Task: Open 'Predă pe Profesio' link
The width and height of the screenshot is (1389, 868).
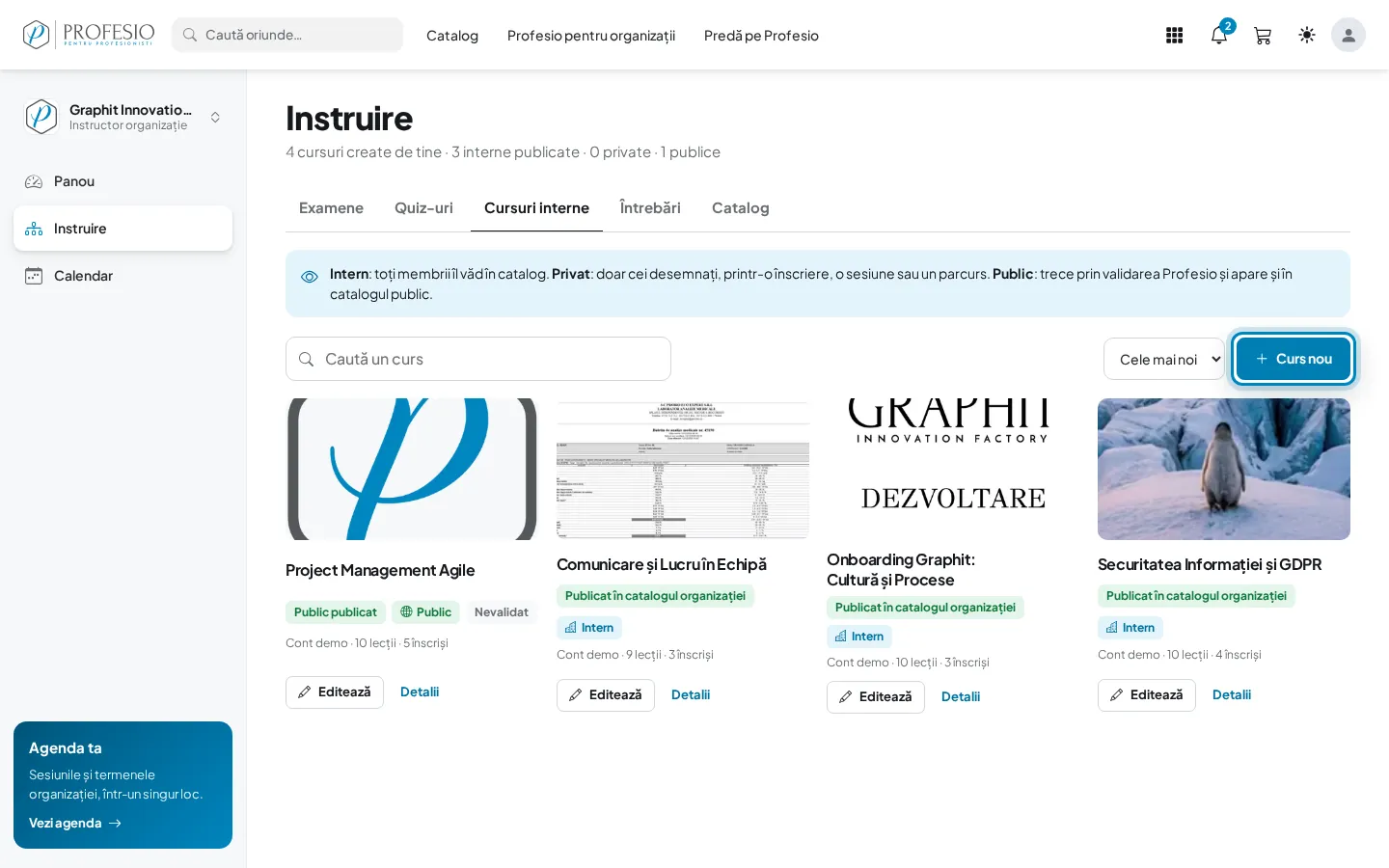Action: point(761,36)
